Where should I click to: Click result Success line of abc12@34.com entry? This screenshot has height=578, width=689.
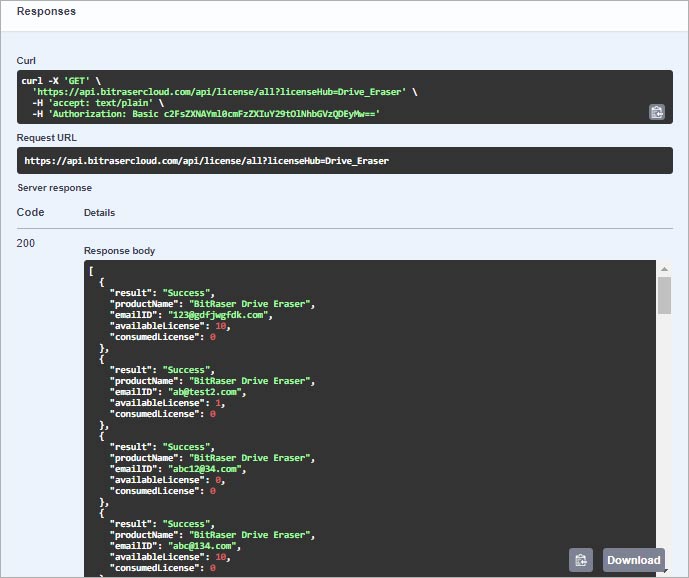162,447
